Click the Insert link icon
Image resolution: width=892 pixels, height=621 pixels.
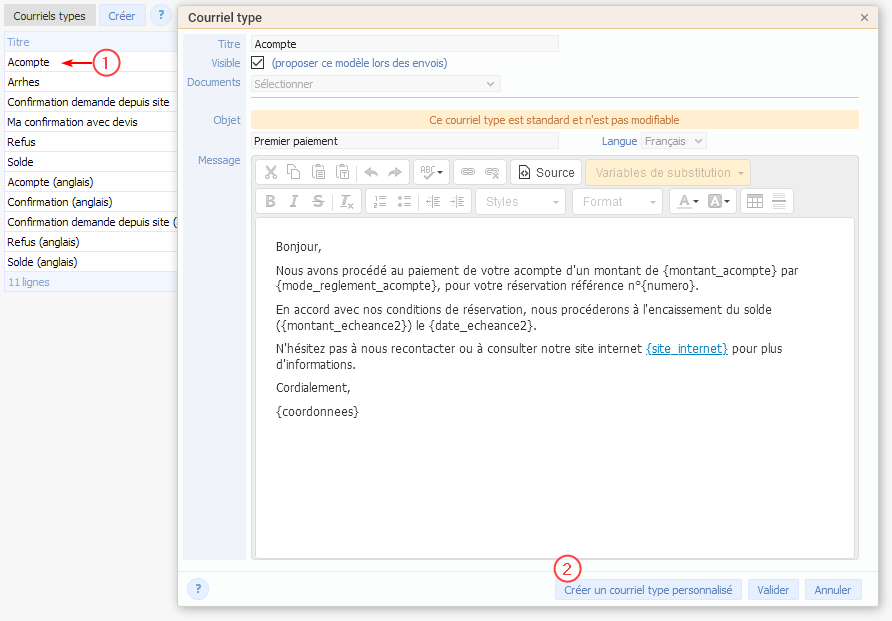(466, 172)
